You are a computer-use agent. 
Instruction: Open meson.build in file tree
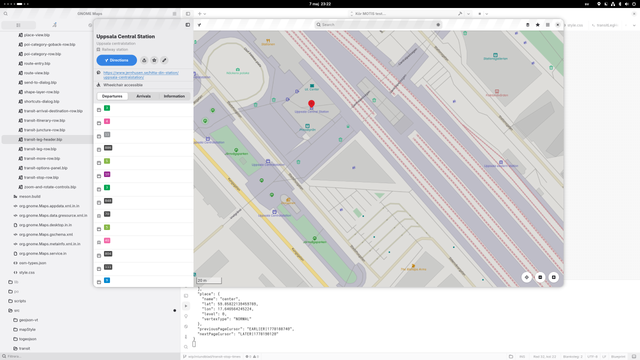(x=29, y=197)
